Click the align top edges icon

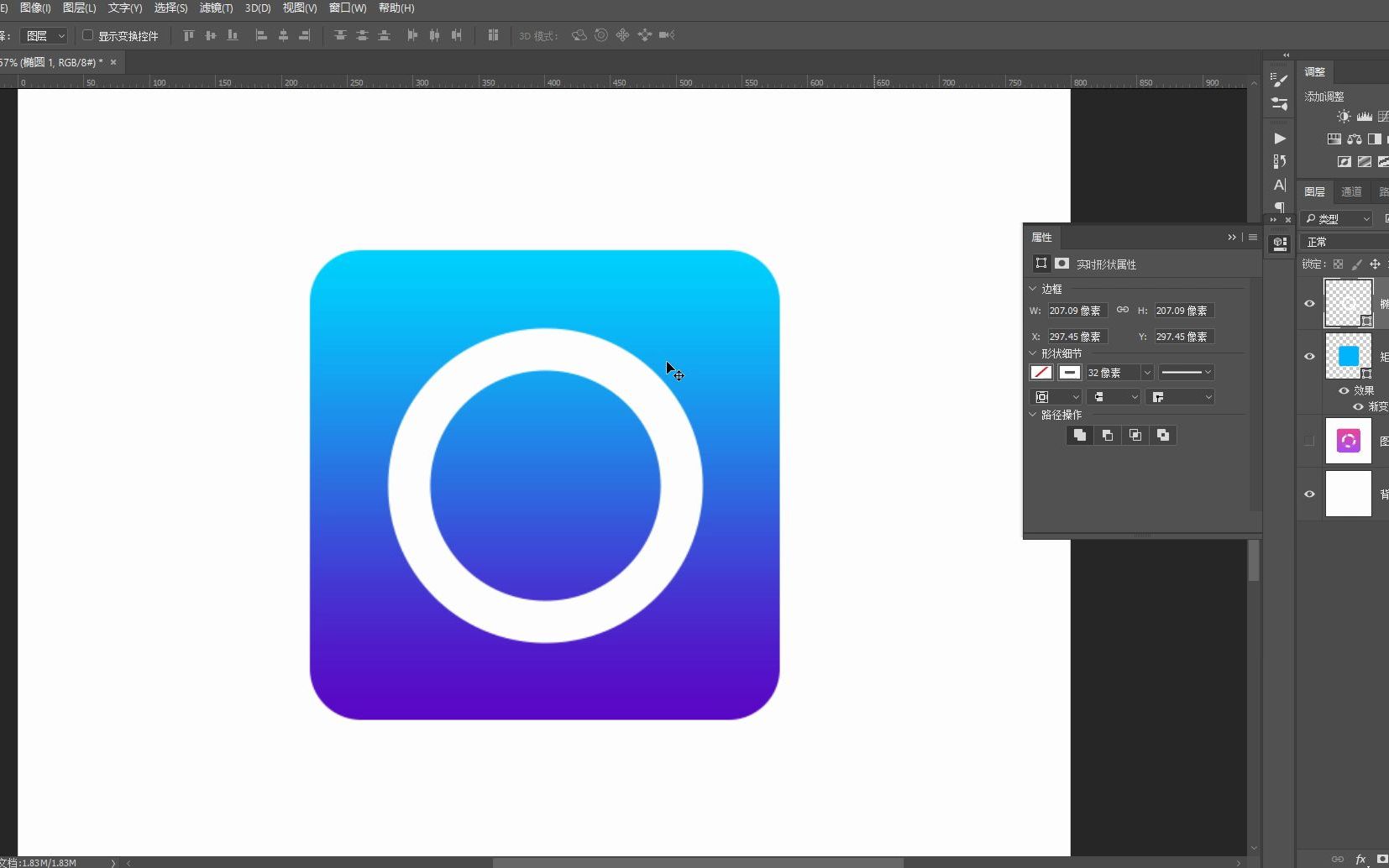coord(188,35)
